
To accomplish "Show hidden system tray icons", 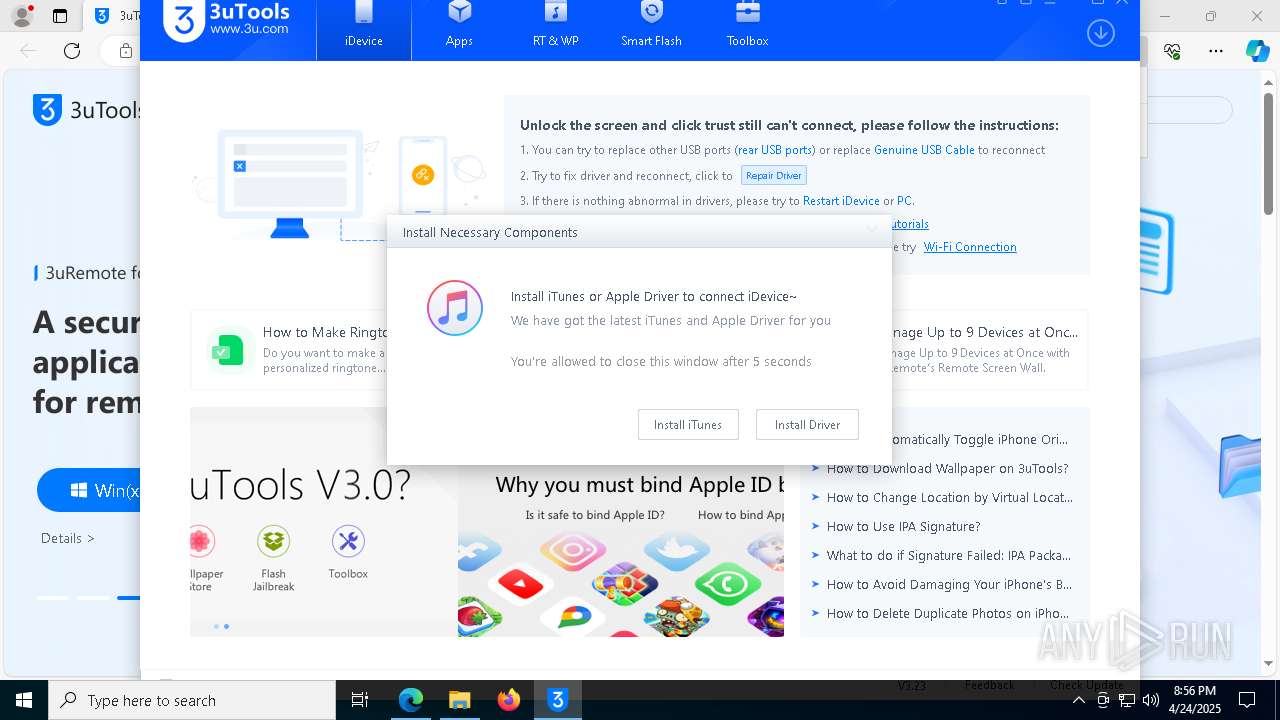I will pos(1078,700).
